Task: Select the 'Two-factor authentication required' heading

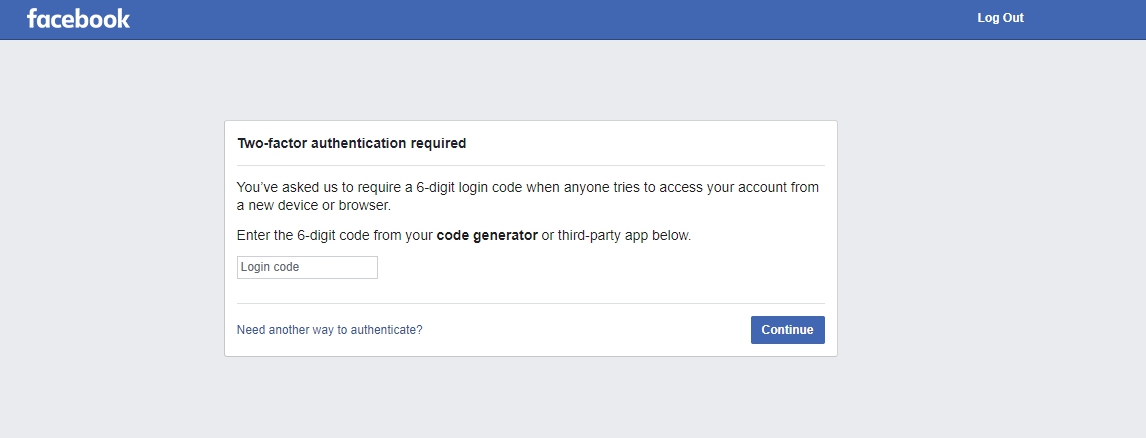Action: (x=352, y=143)
